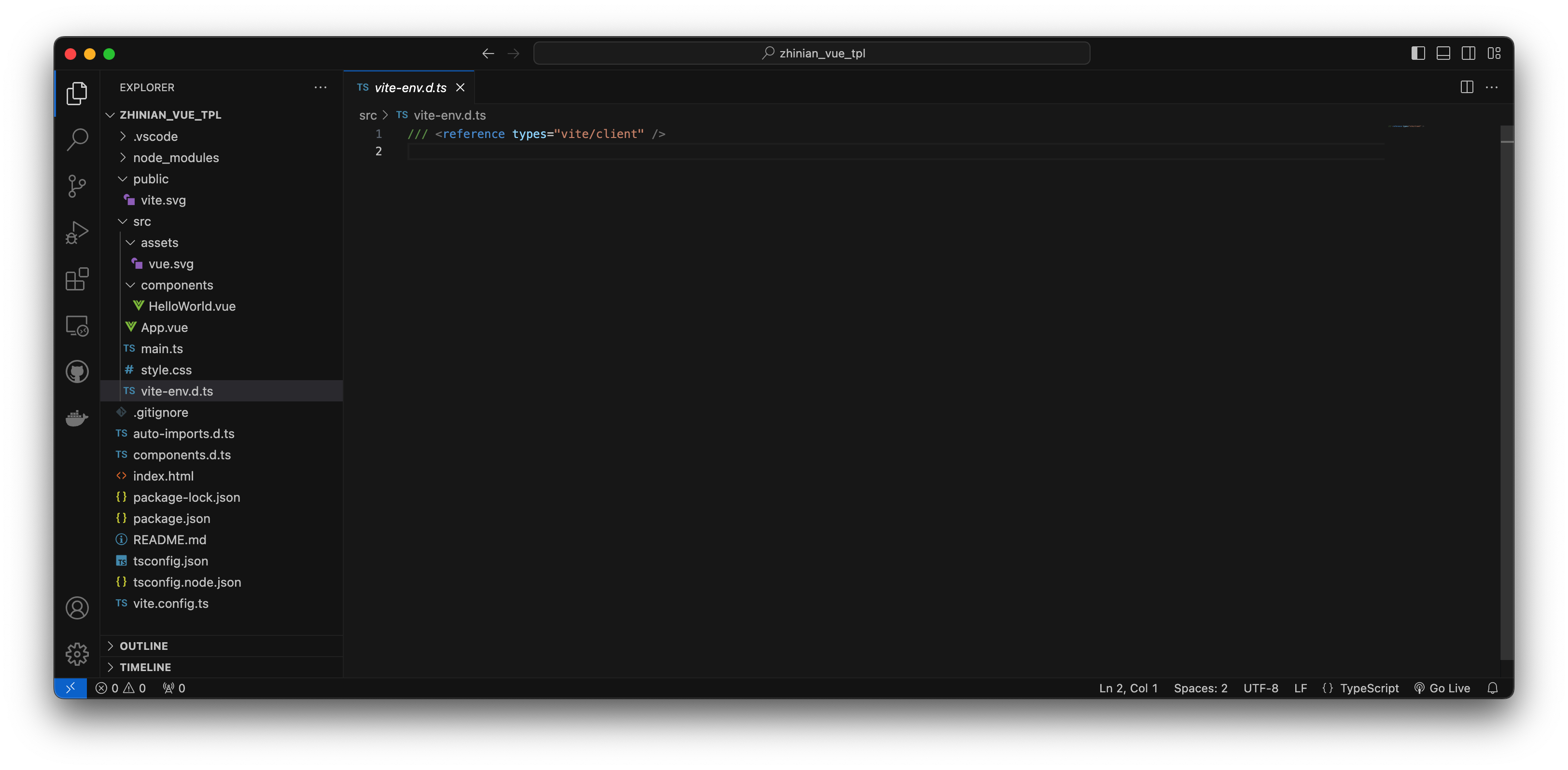1568x770 pixels.
Task: Open index.html file
Action: click(x=222, y=476)
